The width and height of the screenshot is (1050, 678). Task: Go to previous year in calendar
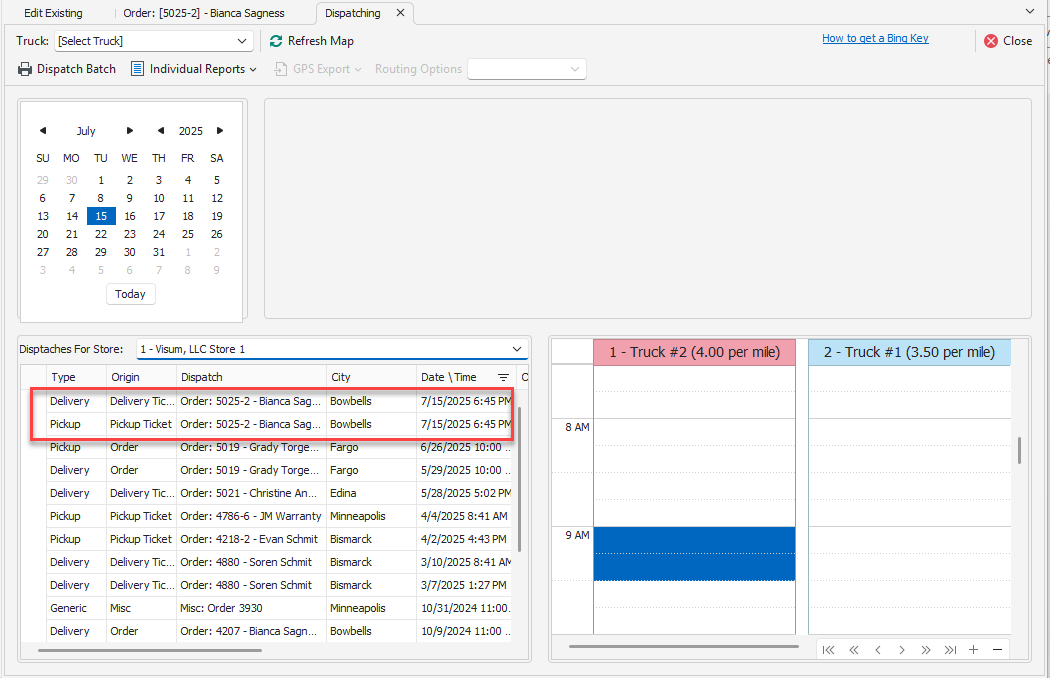pyautogui.click(x=161, y=131)
